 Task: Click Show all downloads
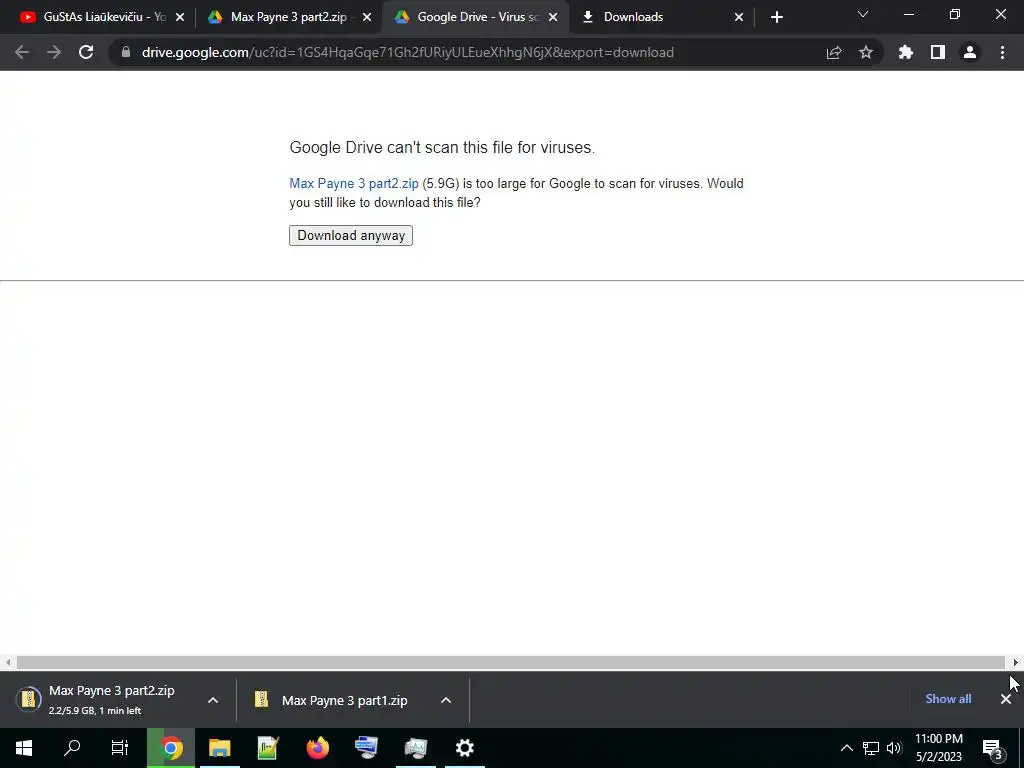(948, 699)
